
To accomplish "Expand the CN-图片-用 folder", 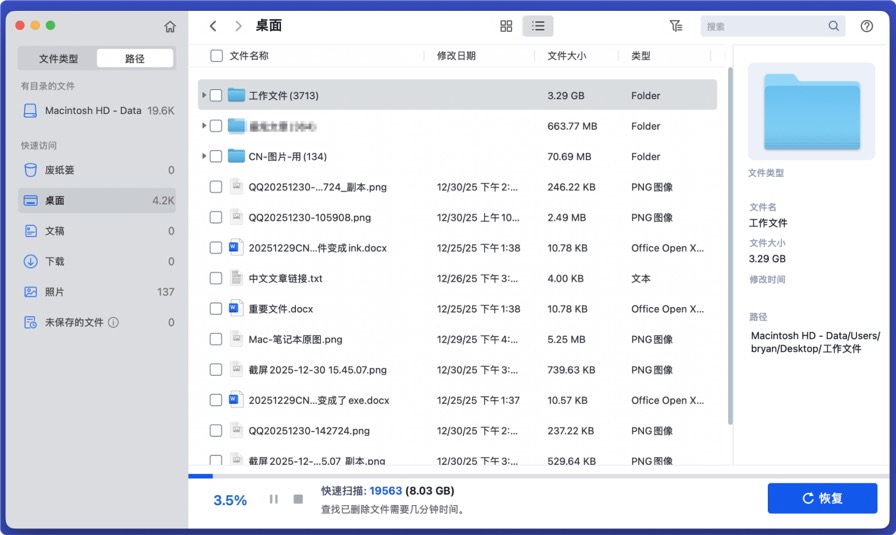I will (203, 155).
